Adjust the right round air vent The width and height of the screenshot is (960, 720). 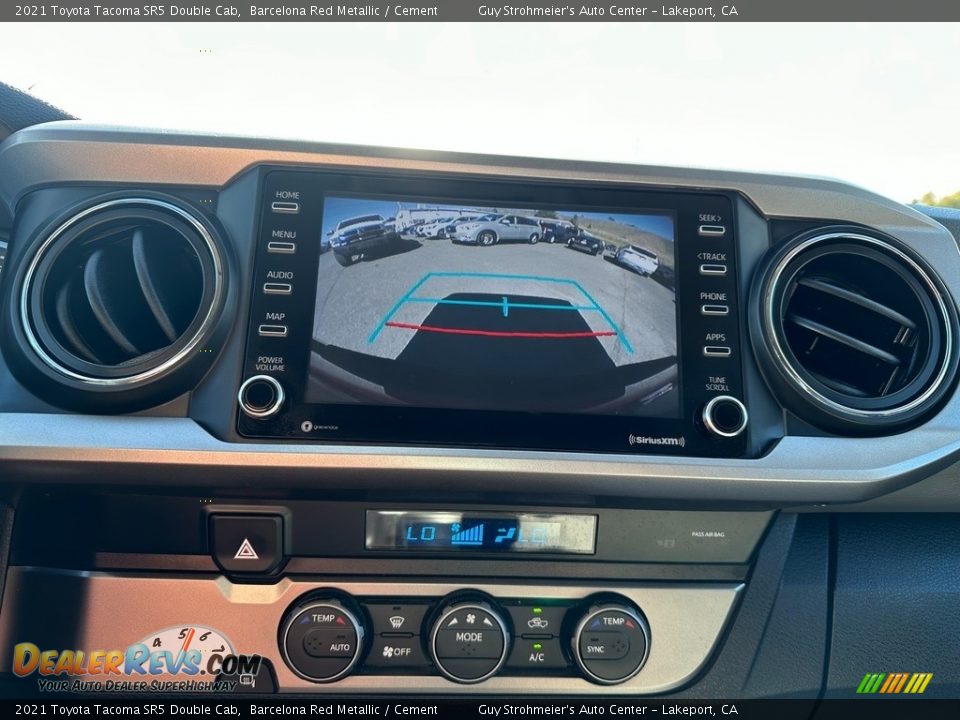[856, 323]
